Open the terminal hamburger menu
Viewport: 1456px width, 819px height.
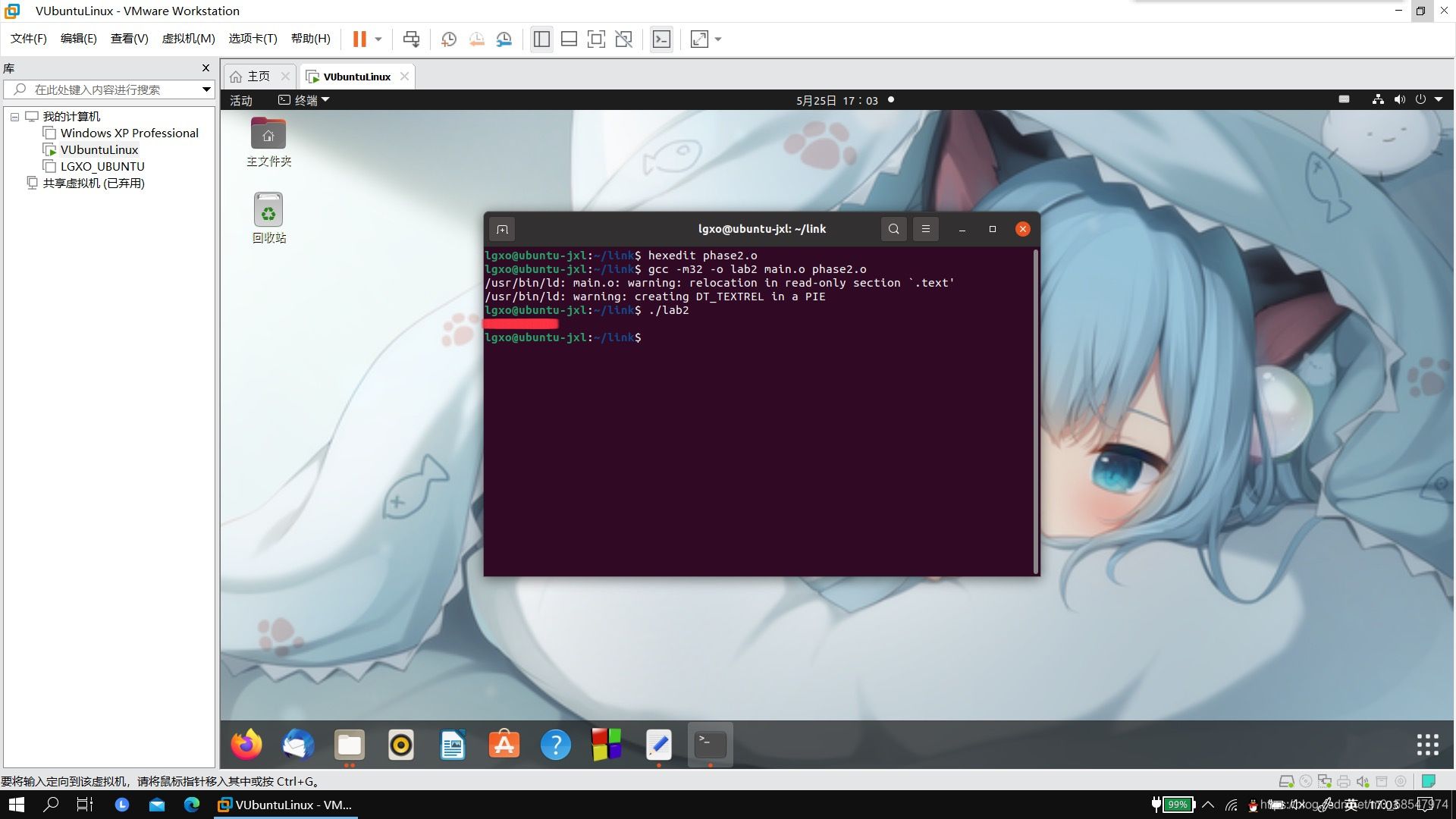pyautogui.click(x=925, y=229)
